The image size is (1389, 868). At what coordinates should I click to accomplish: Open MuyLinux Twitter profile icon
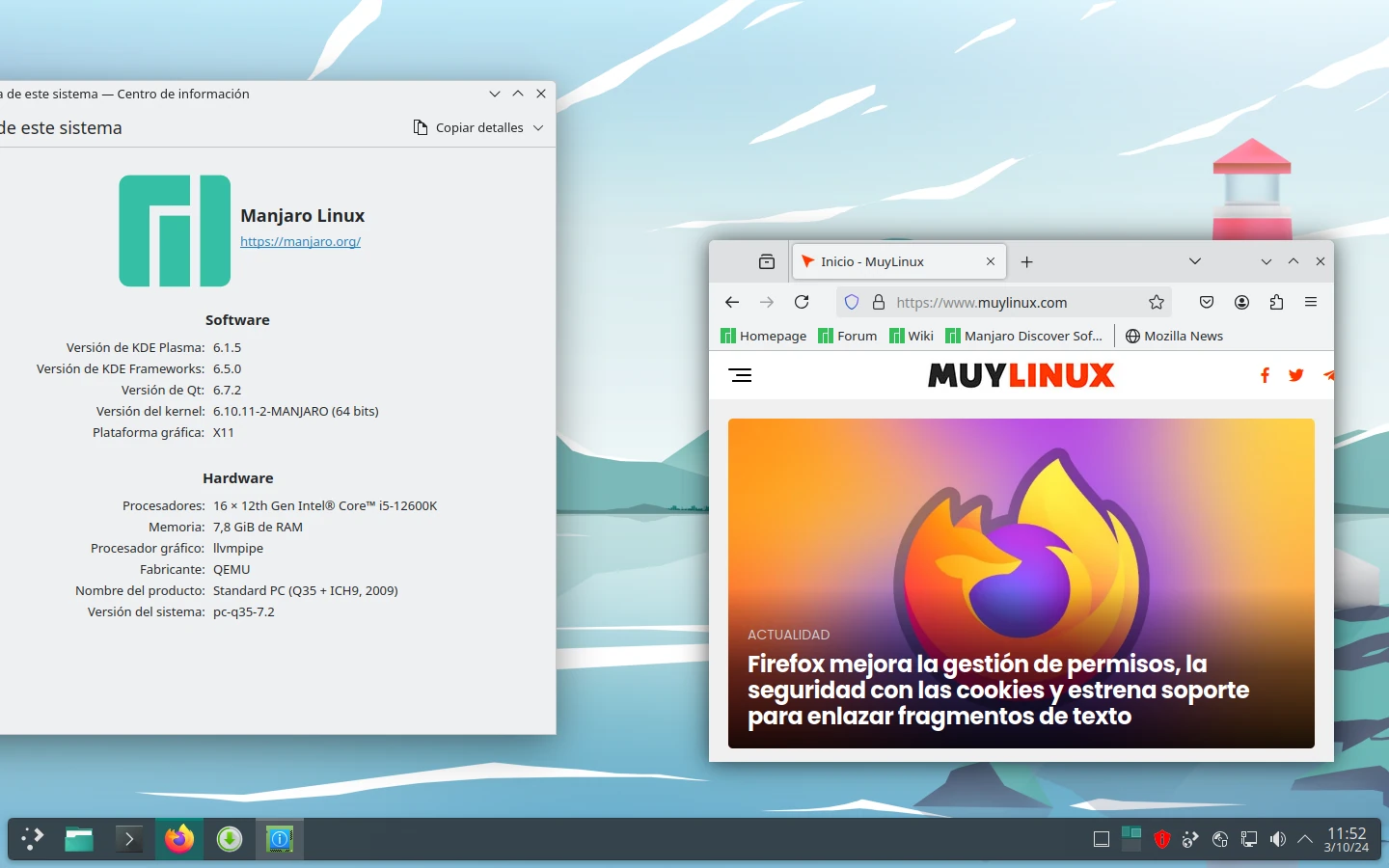tap(1295, 375)
